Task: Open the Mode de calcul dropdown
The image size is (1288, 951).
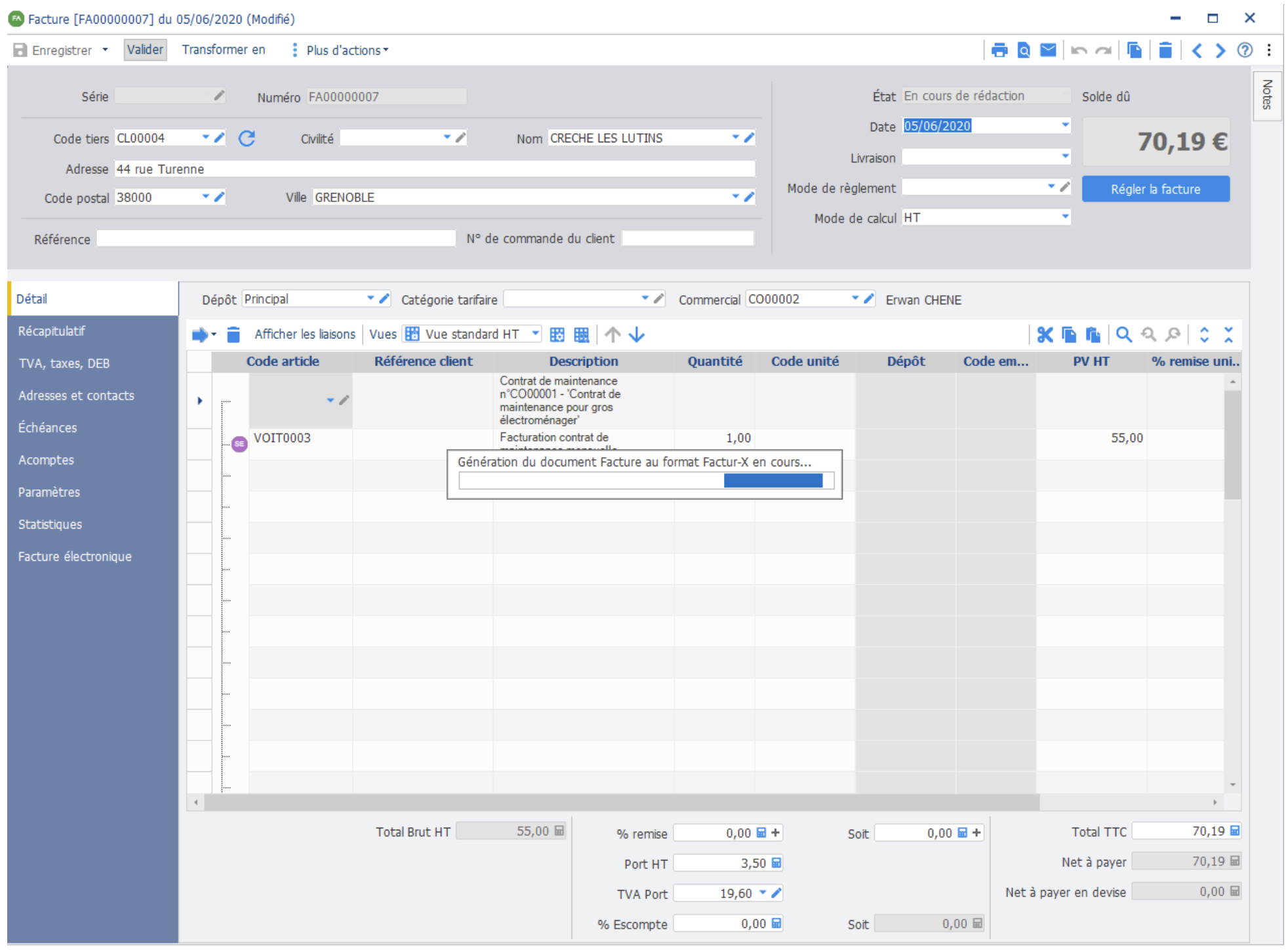Action: (x=1065, y=217)
